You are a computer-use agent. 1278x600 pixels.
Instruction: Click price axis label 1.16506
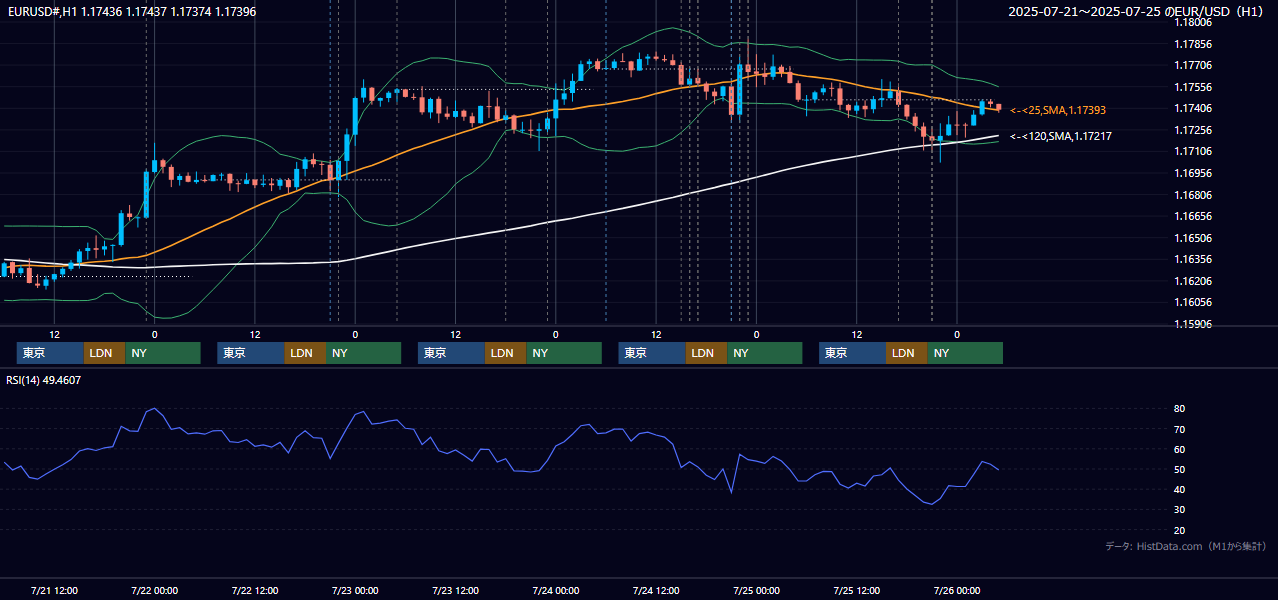pos(1193,238)
